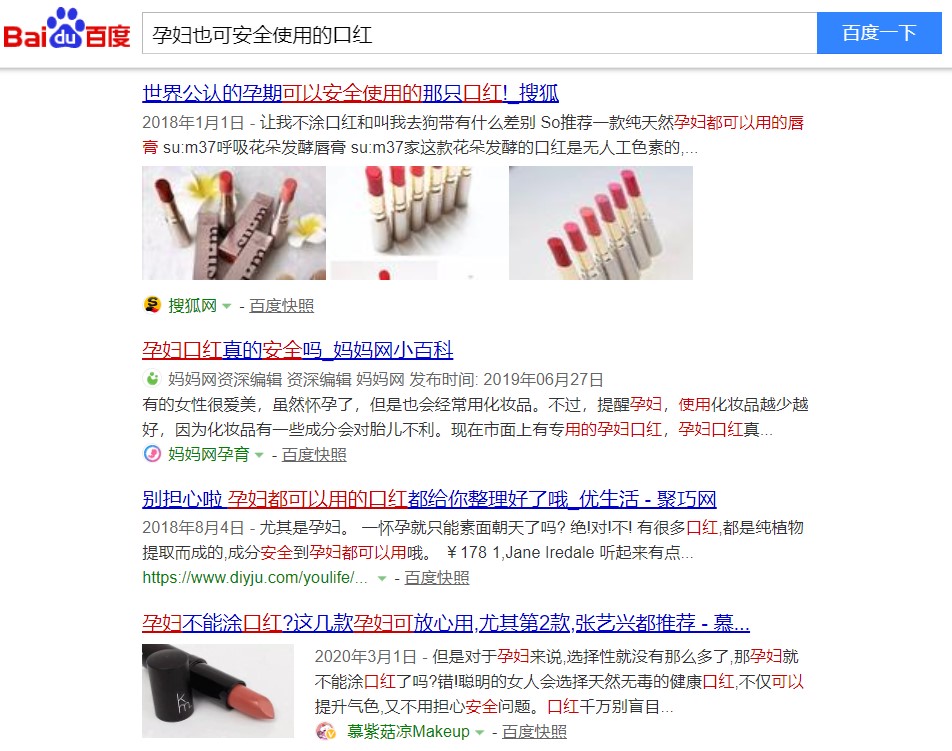The height and width of the screenshot is (751, 952).
Task: Open the black lipstick tube thumbnail
Action: [x=218, y=691]
